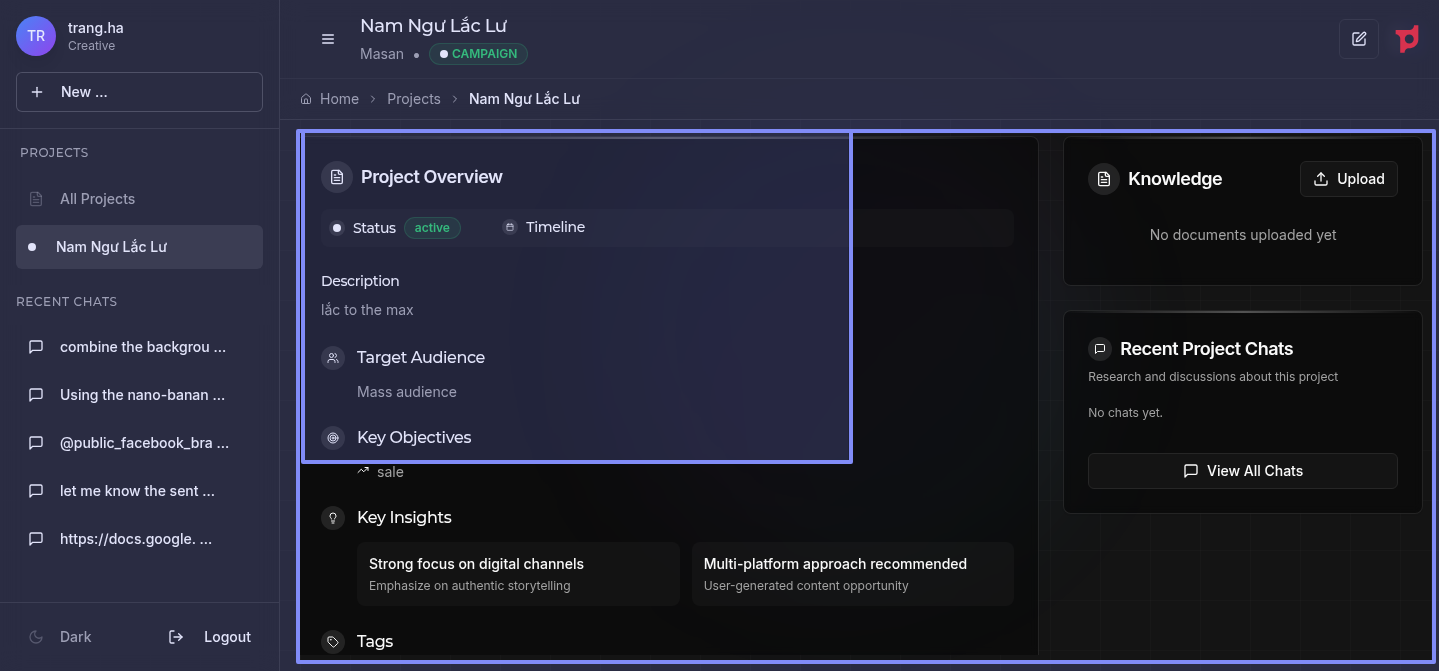Toggle the Dark theme mode
The image size is (1439, 671).
[x=62, y=637]
